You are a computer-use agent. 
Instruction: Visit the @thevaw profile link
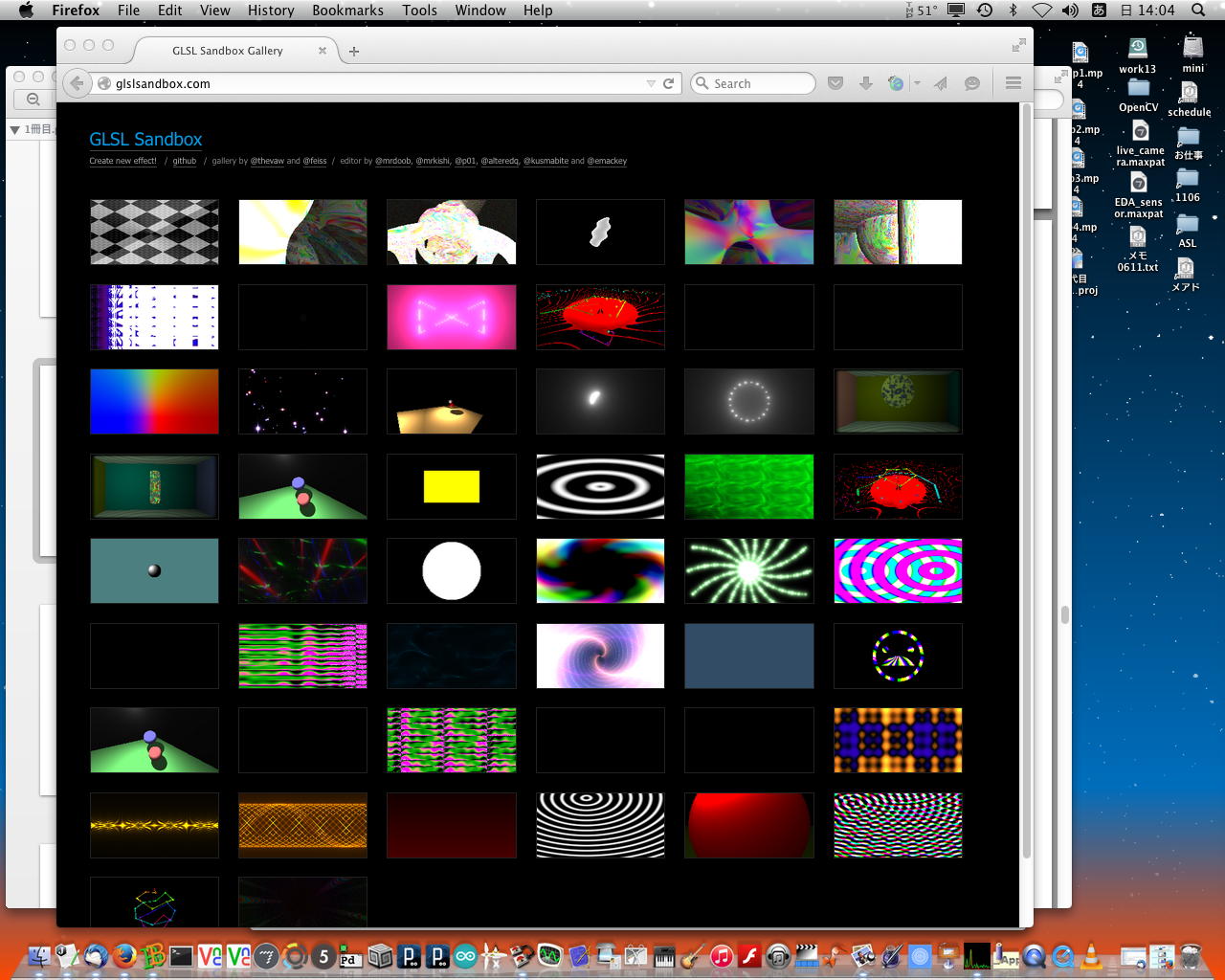coord(267,161)
